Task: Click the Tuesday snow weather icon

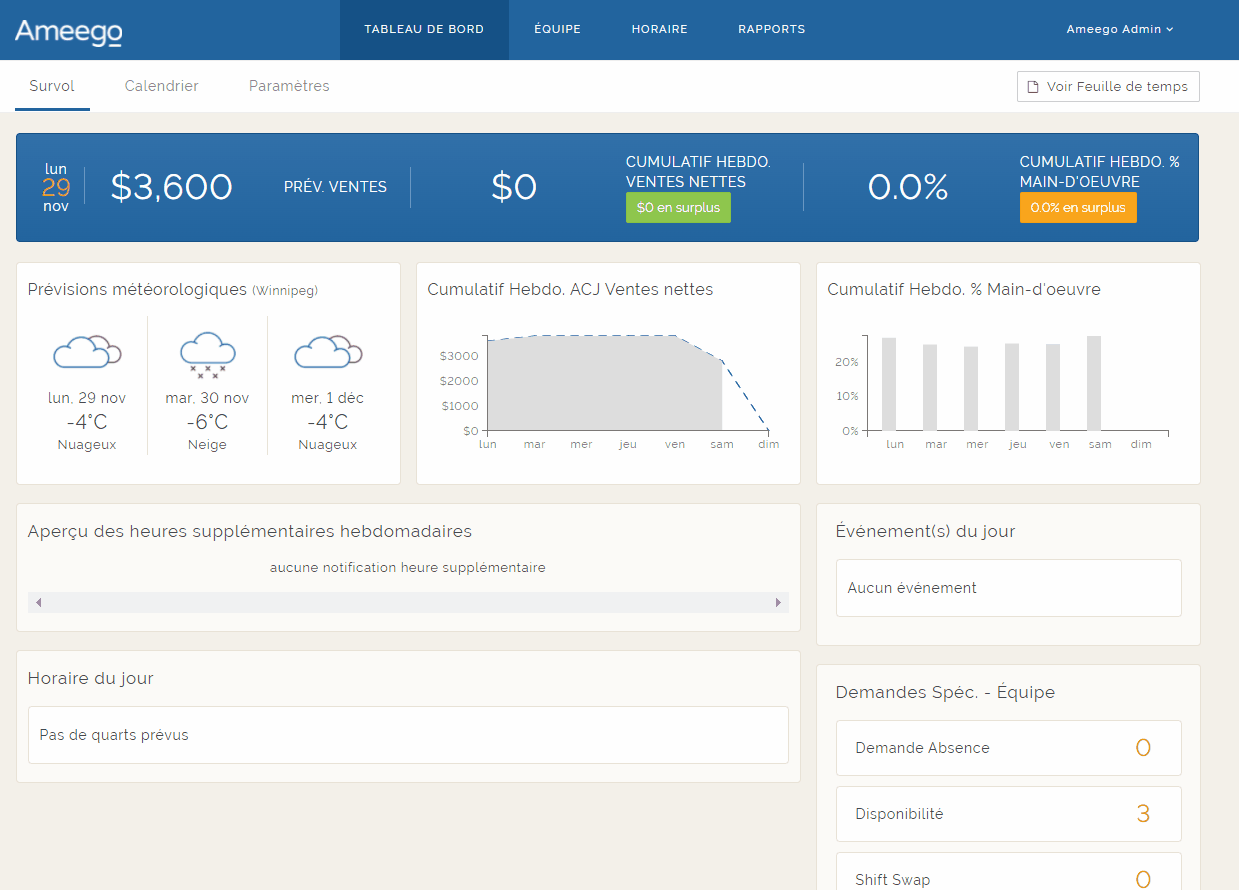Action: click(207, 354)
